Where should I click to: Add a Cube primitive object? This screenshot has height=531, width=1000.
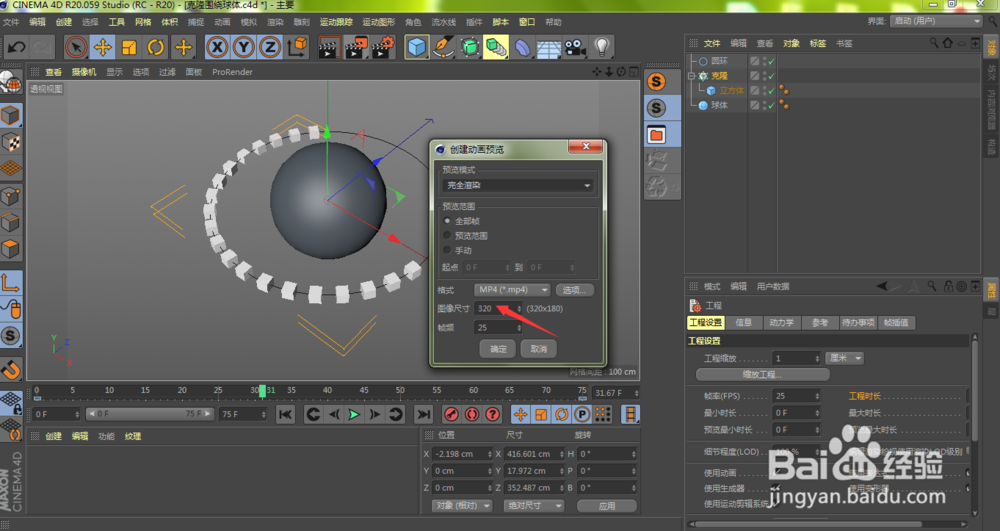click(x=416, y=47)
